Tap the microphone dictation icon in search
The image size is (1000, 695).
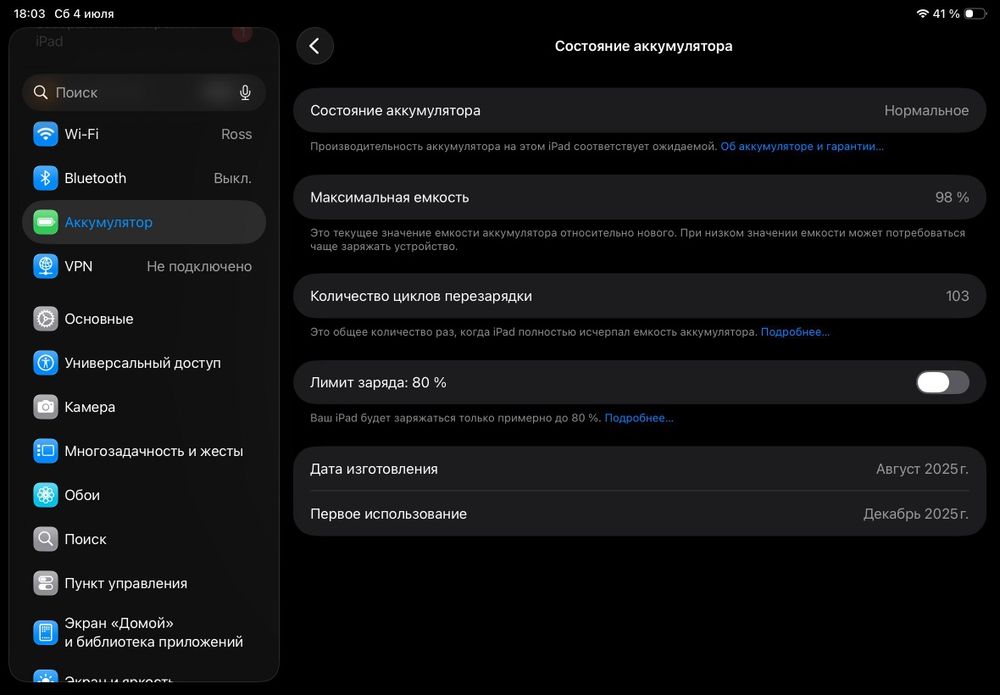245,92
